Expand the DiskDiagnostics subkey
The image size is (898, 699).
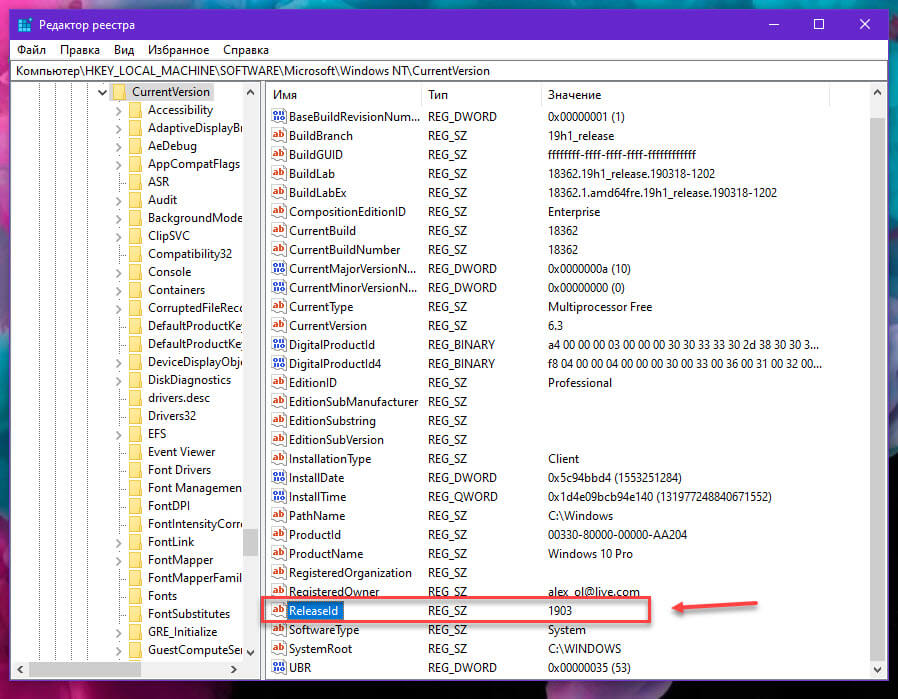(118, 381)
